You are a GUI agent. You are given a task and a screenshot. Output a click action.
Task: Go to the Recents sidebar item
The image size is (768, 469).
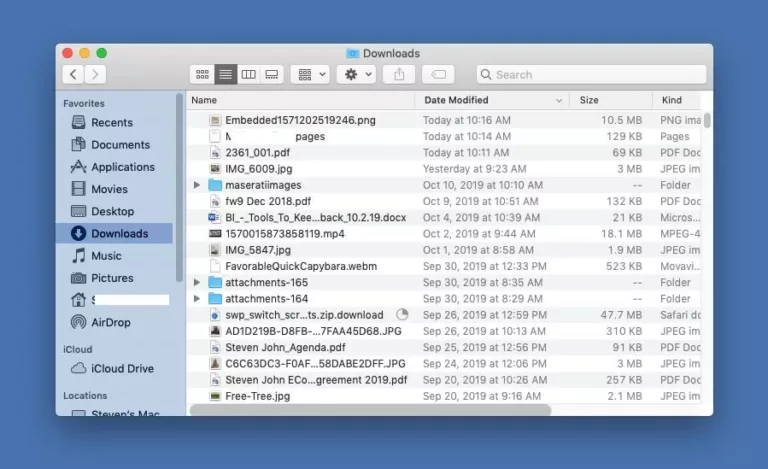point(111,123)
